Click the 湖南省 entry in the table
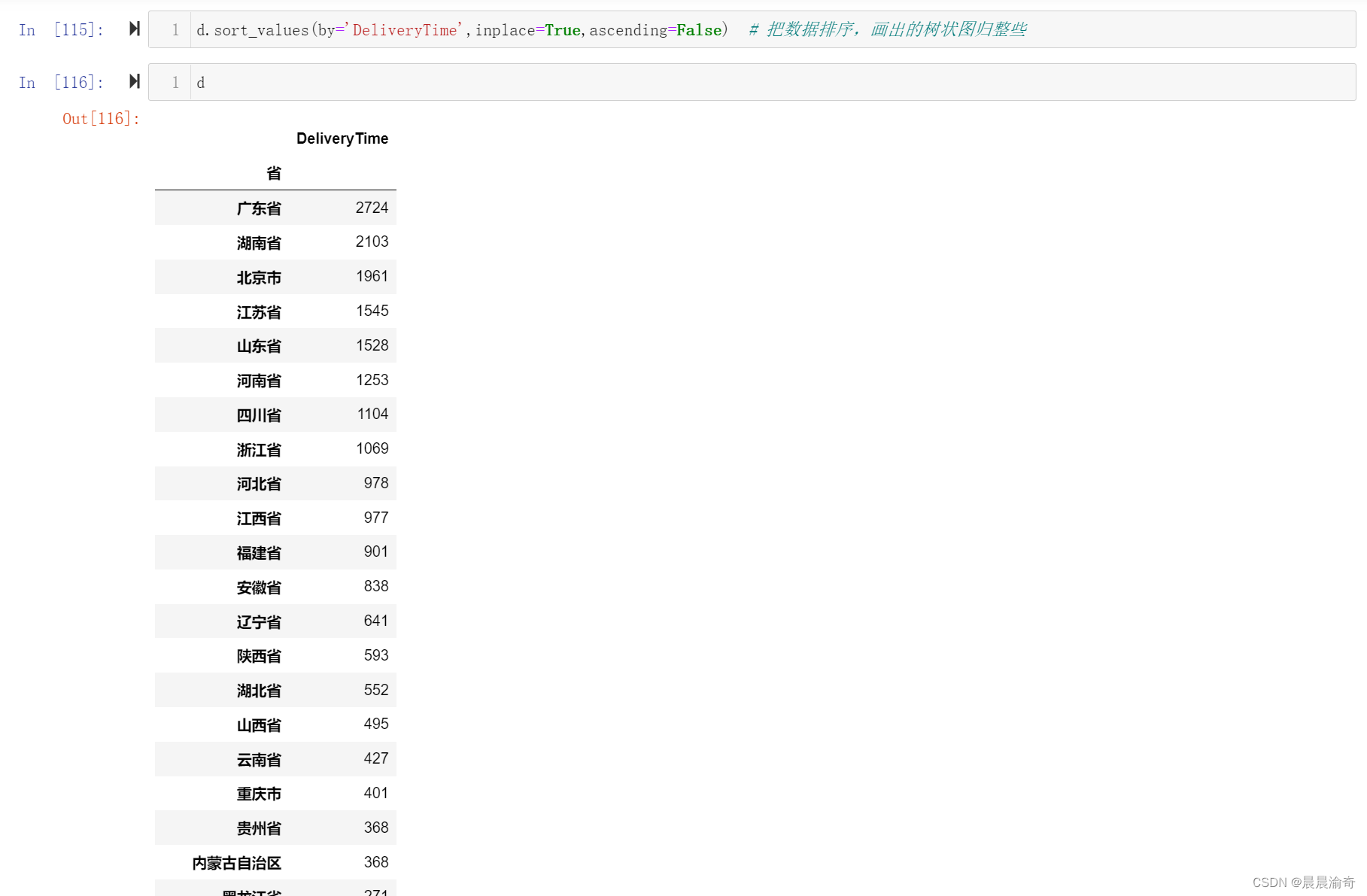The height and width of the screenshot is (896, 1367). point(258,242)
